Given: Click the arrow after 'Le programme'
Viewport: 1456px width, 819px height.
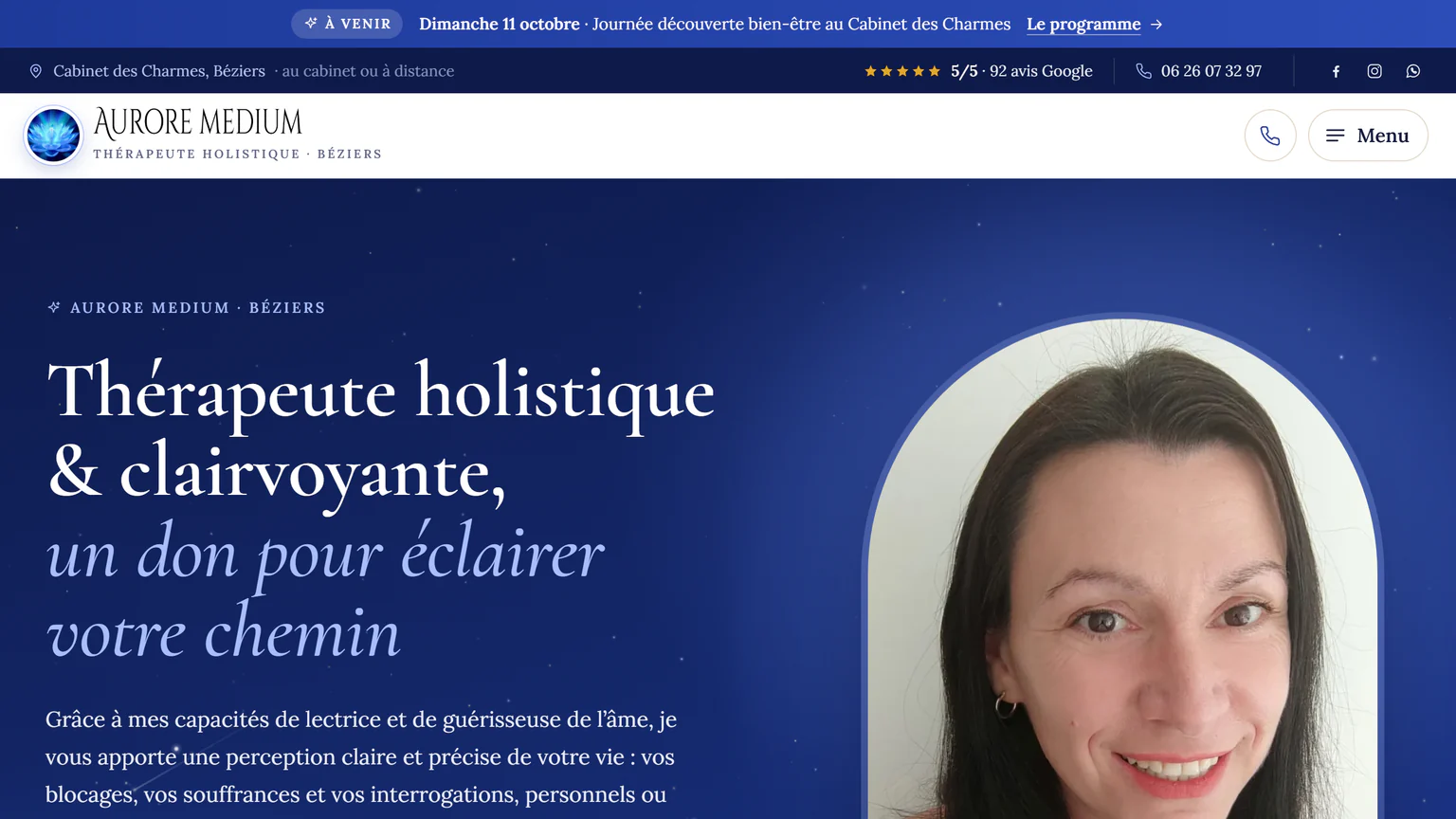Looking at the screenshot, I should [x=1156, y=25].
